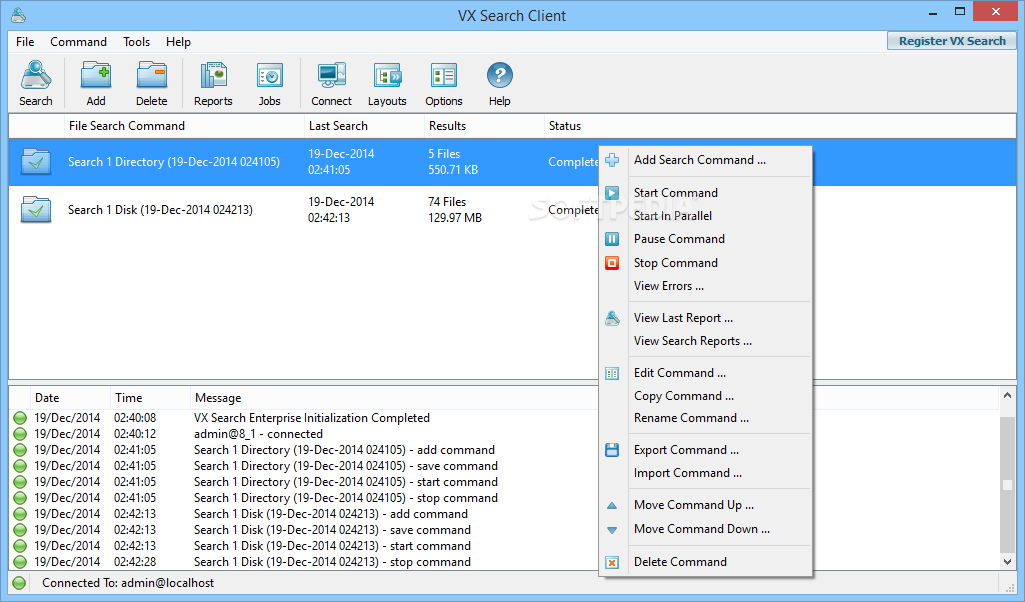
Task: Click the red X icon beside Delete Command
Action: point(612,562)
